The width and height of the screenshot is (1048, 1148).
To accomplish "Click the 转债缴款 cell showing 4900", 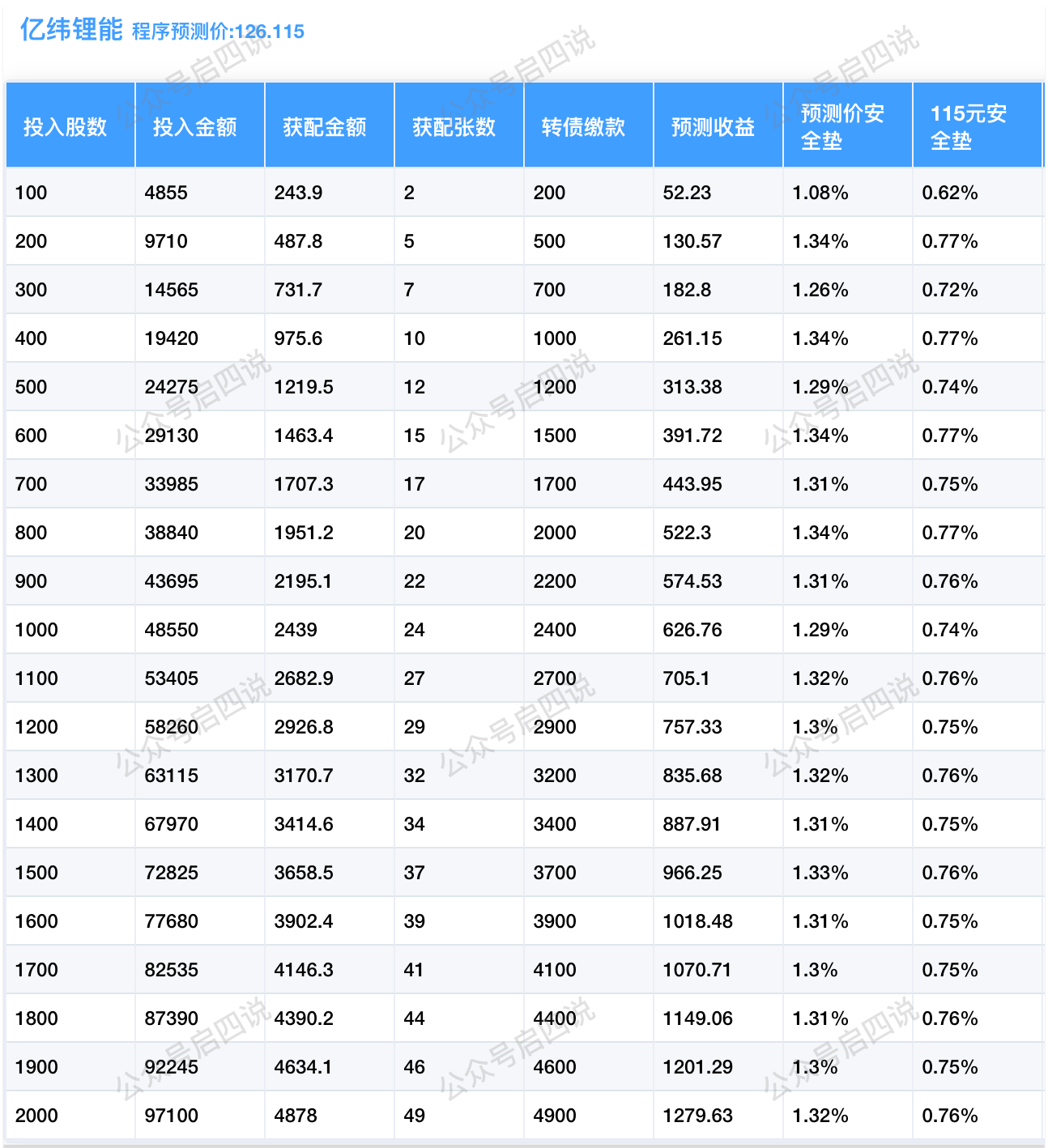I will click(555, 1116).
